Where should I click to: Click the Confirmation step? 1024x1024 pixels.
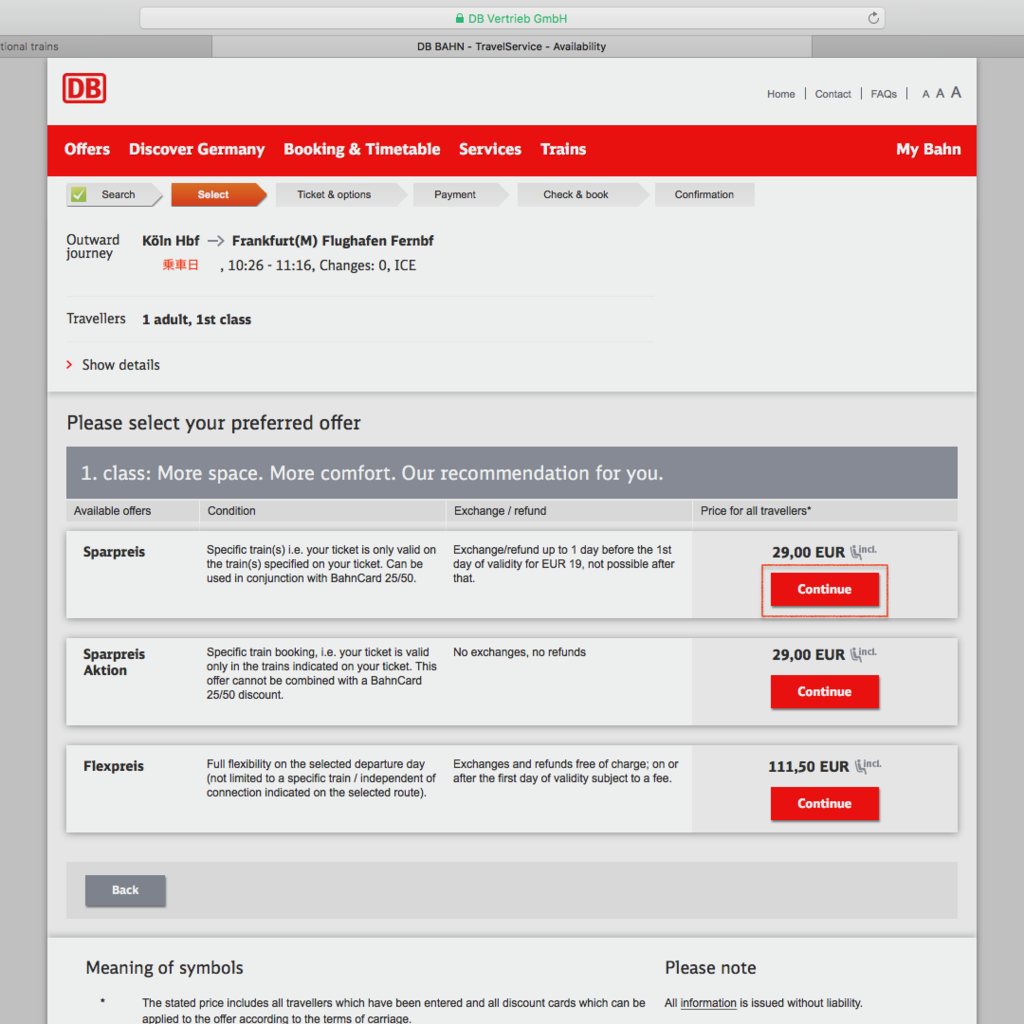[x=705, y=195]
